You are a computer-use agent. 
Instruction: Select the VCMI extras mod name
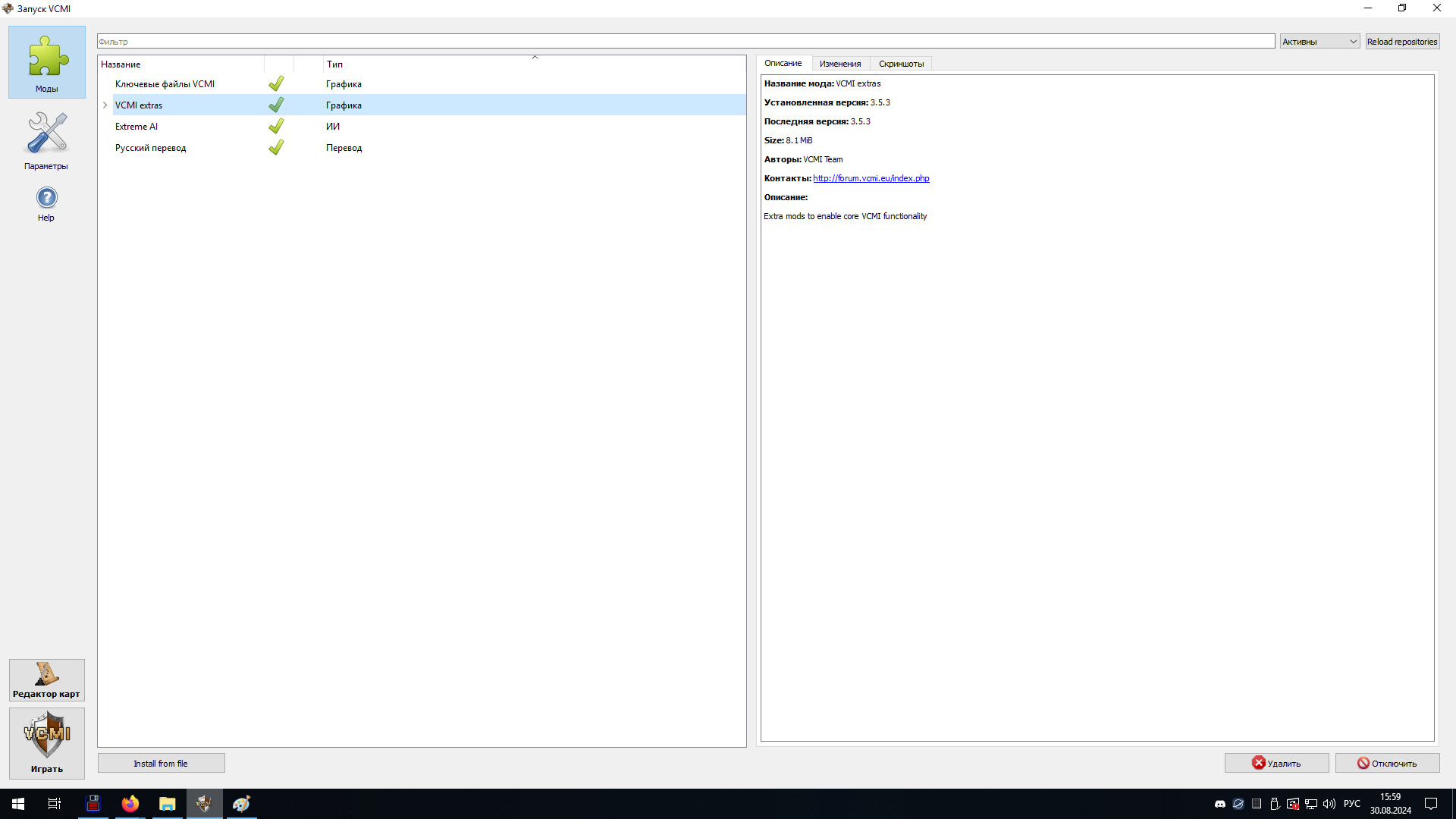point(139,105)
